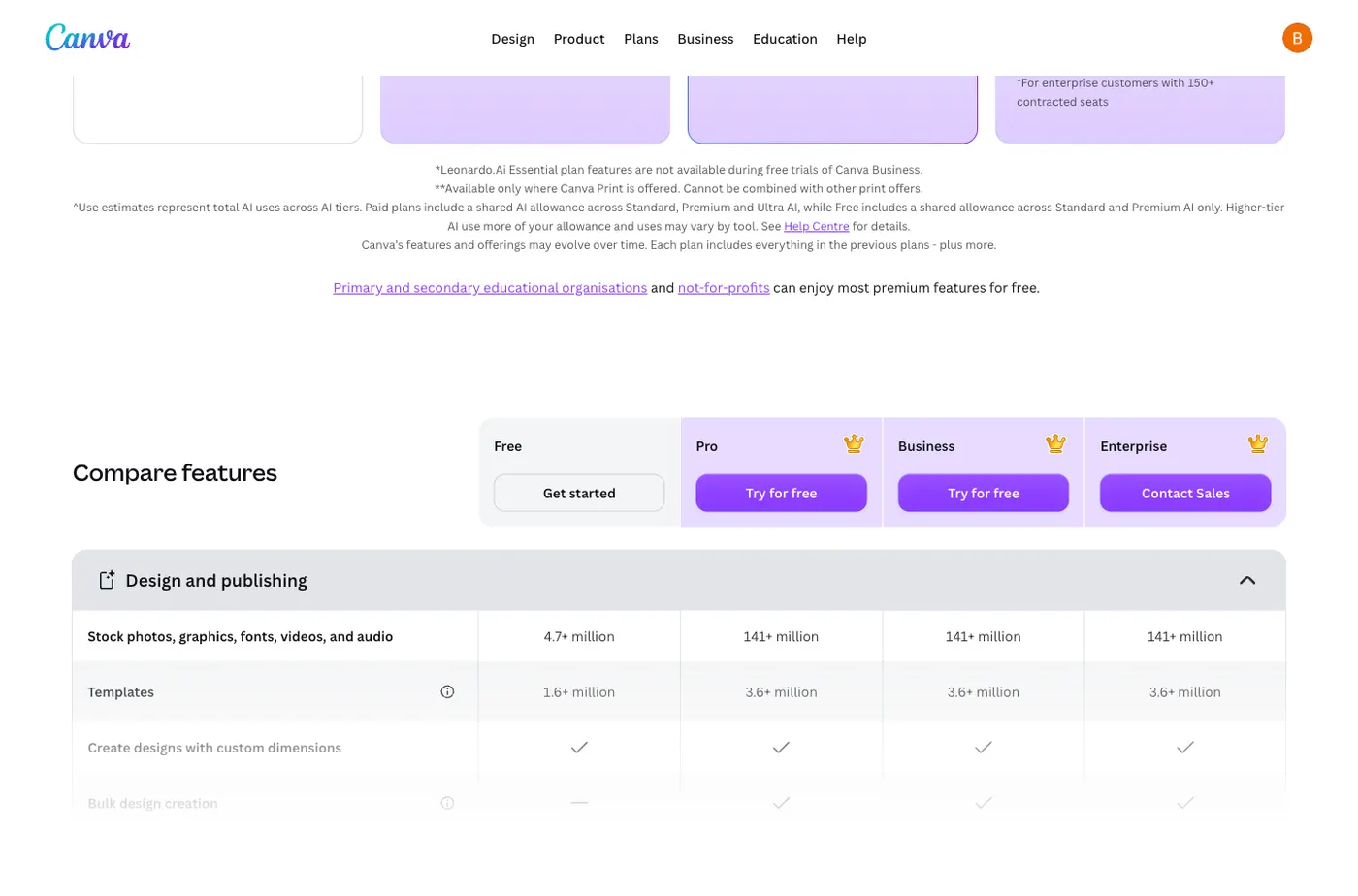Click the 3.6+ million Business templates cell
Viewport: 1358px width, 896px height.
pos(984,692)
